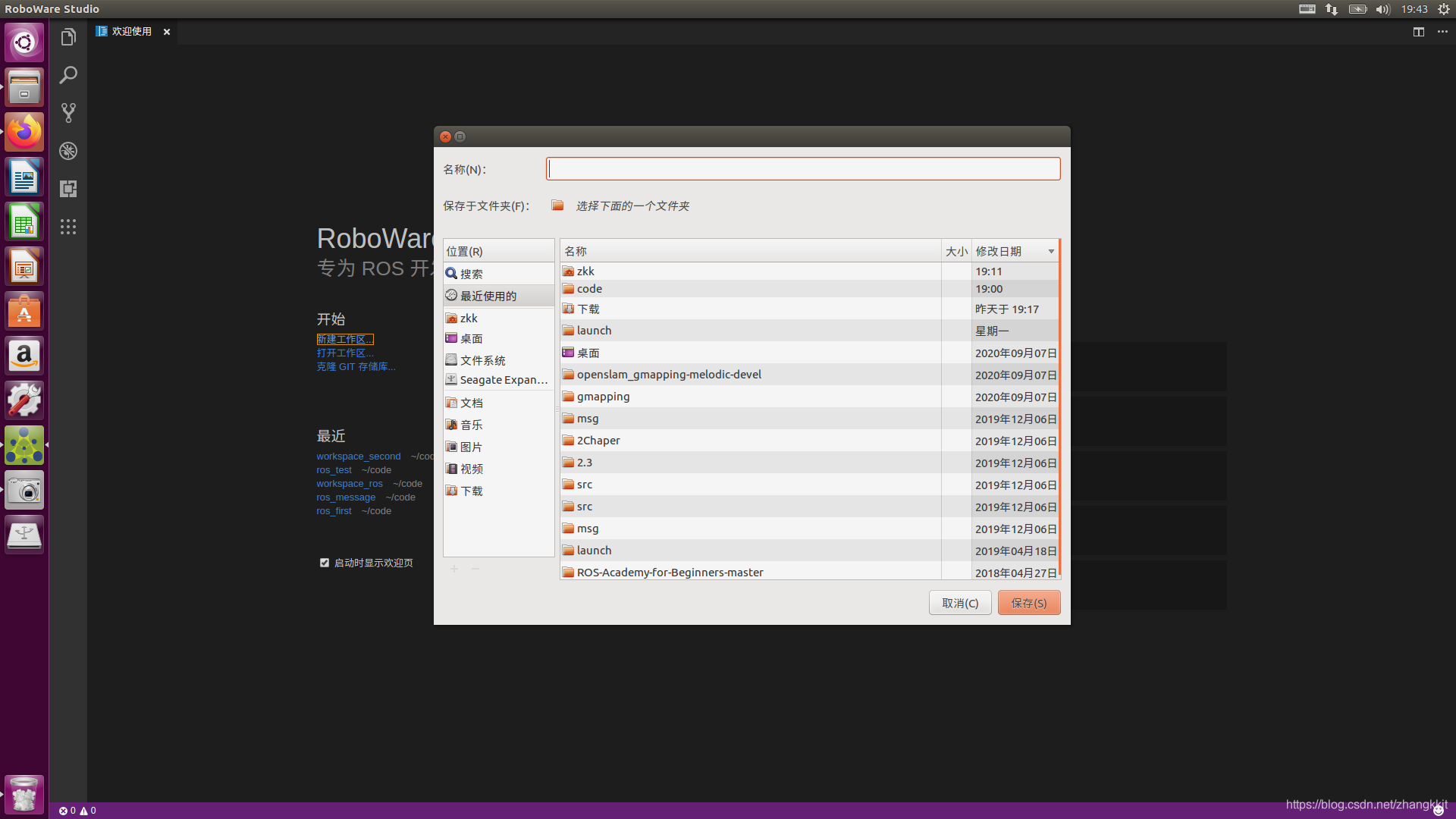Open the Extensions icon in activity bar

tap(68, 189)
